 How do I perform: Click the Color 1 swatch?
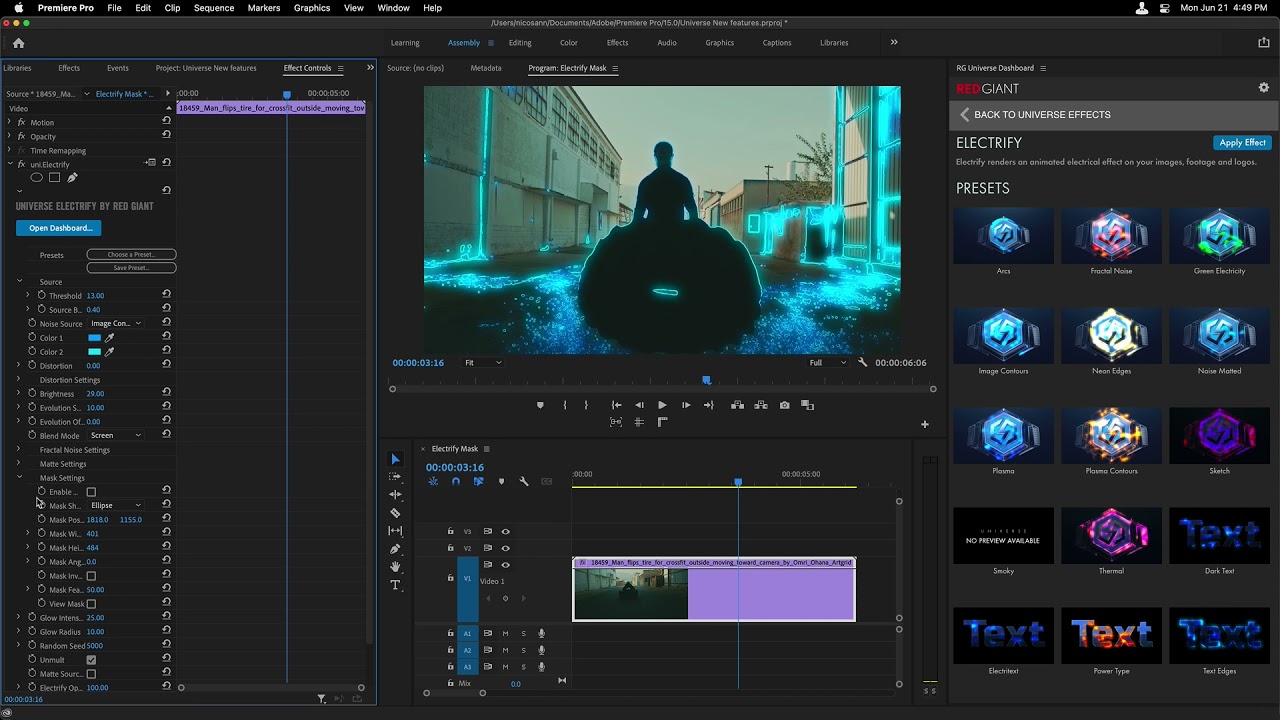[94, 338]
